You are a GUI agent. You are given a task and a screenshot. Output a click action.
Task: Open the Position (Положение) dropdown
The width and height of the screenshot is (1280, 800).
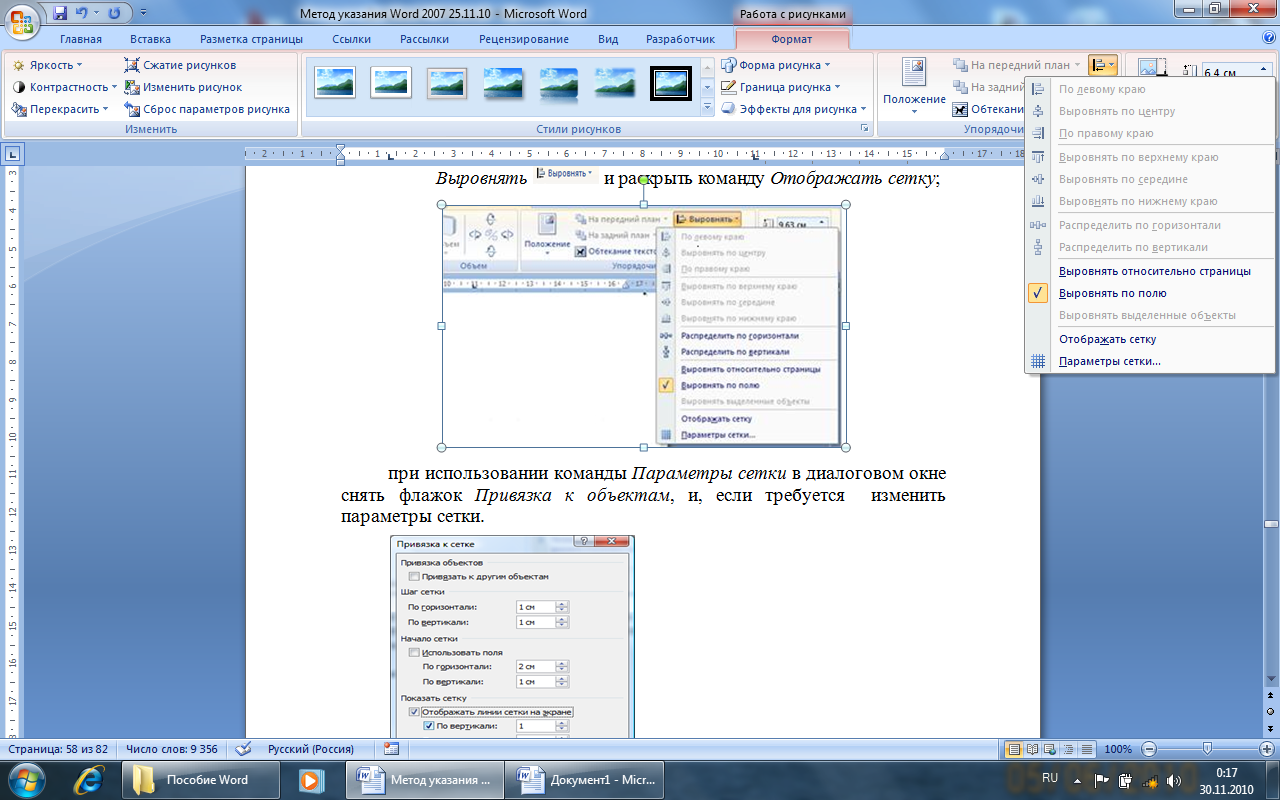tap(914, 86)
